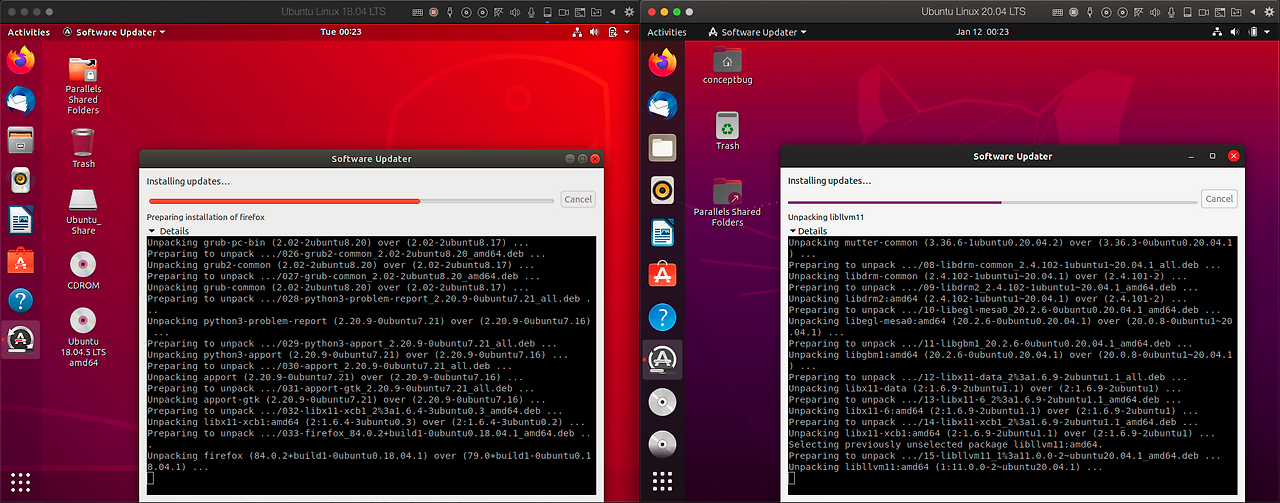Cancel the update in the 18.04 Software Updater

click(578, 199)
